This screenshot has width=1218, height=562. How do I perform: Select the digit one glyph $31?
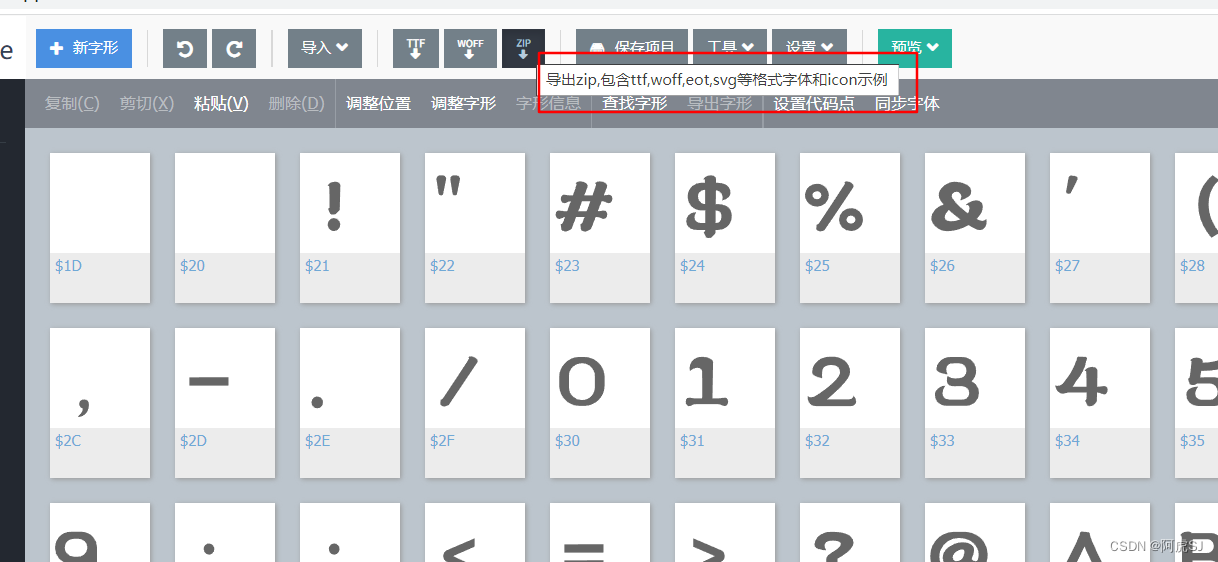pos(725,403)
